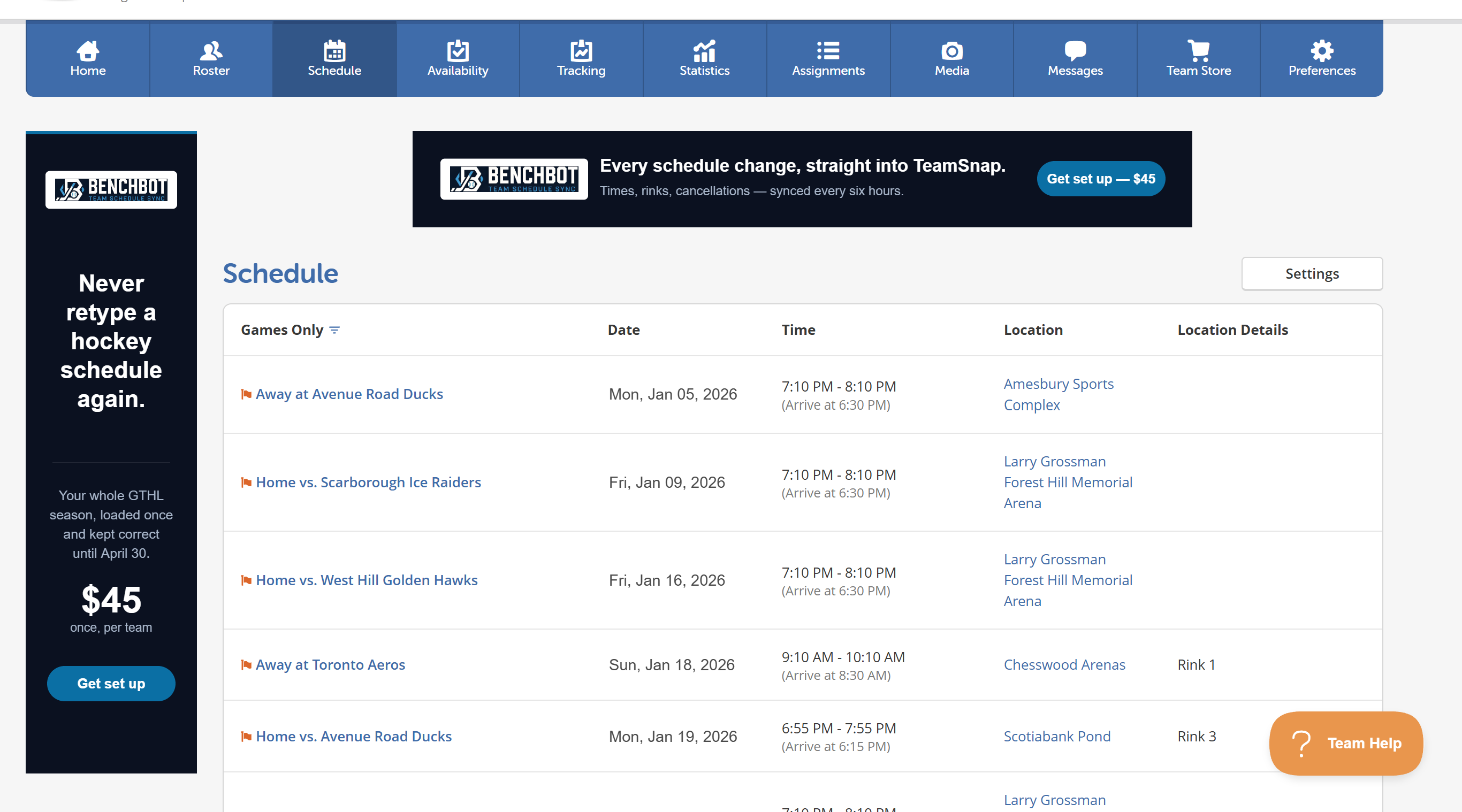Click the BenchBot logo in the sidebar ad
Image resolution: width=1462 pixels, height=812 pixels.
(111, 189)
